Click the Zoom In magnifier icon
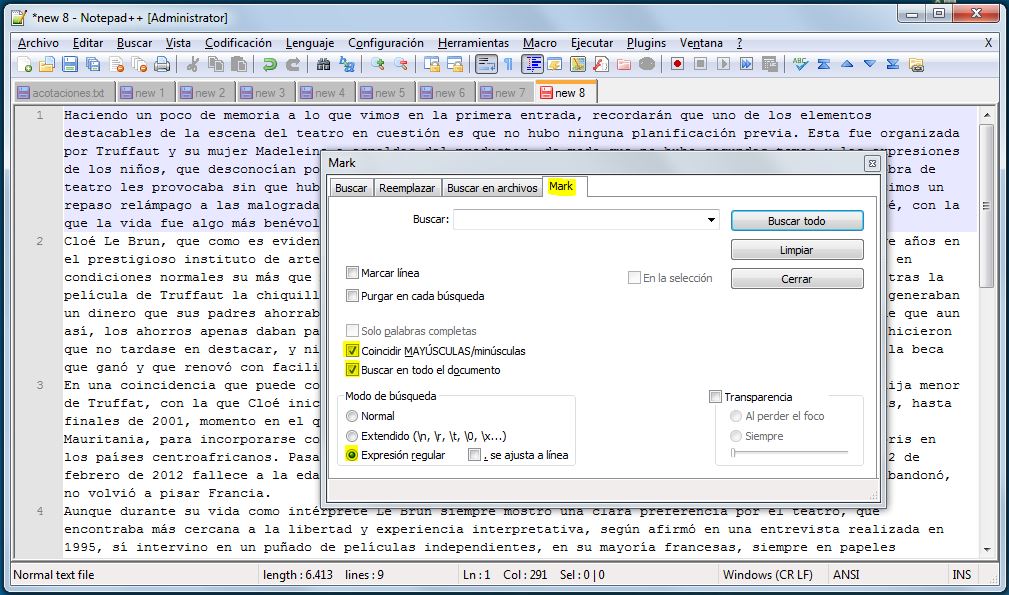1009x595 pixels. tap(377, 64)
